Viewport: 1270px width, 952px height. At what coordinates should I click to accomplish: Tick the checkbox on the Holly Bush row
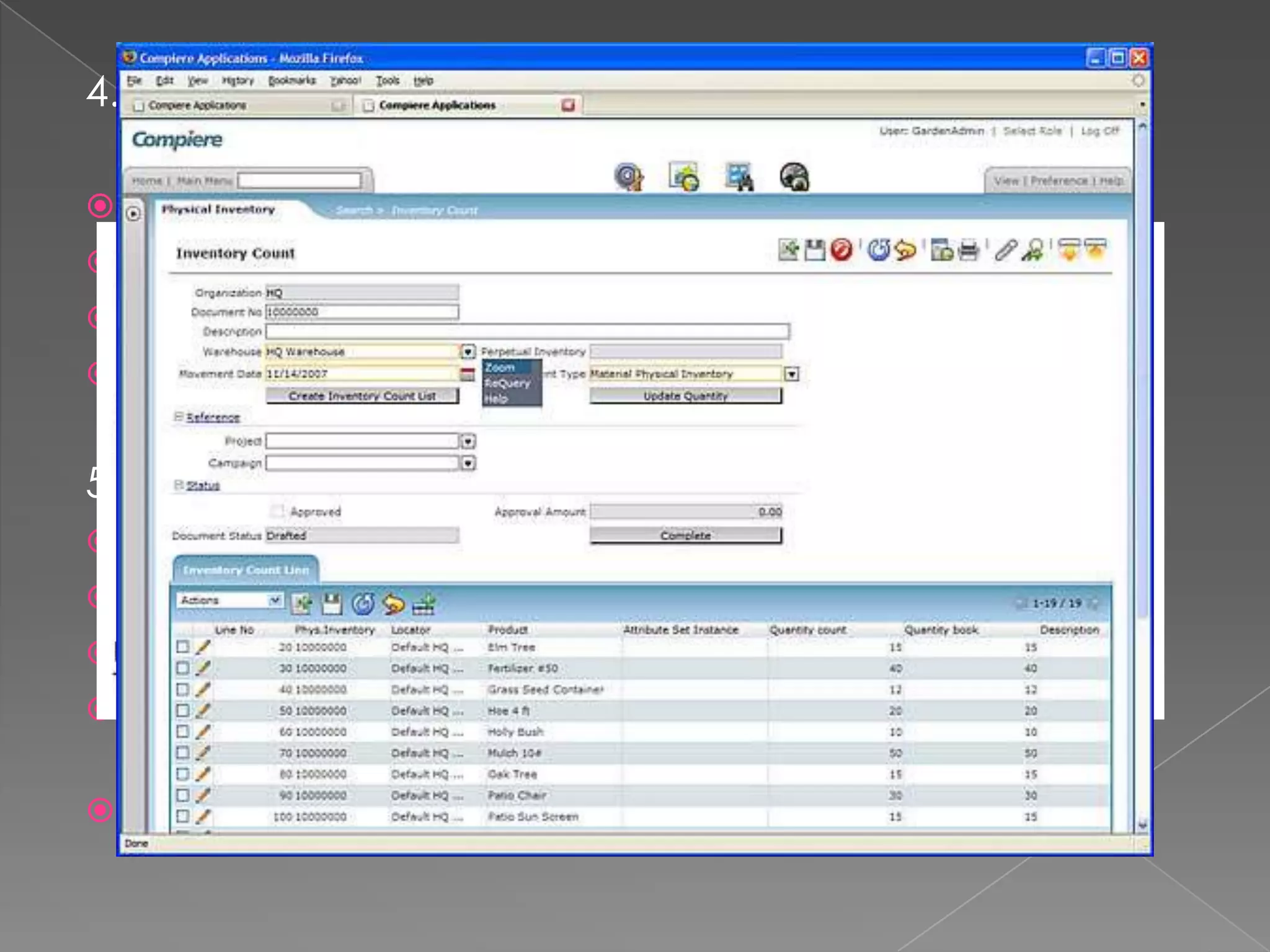pyautogui.click(x=182, y=731)
